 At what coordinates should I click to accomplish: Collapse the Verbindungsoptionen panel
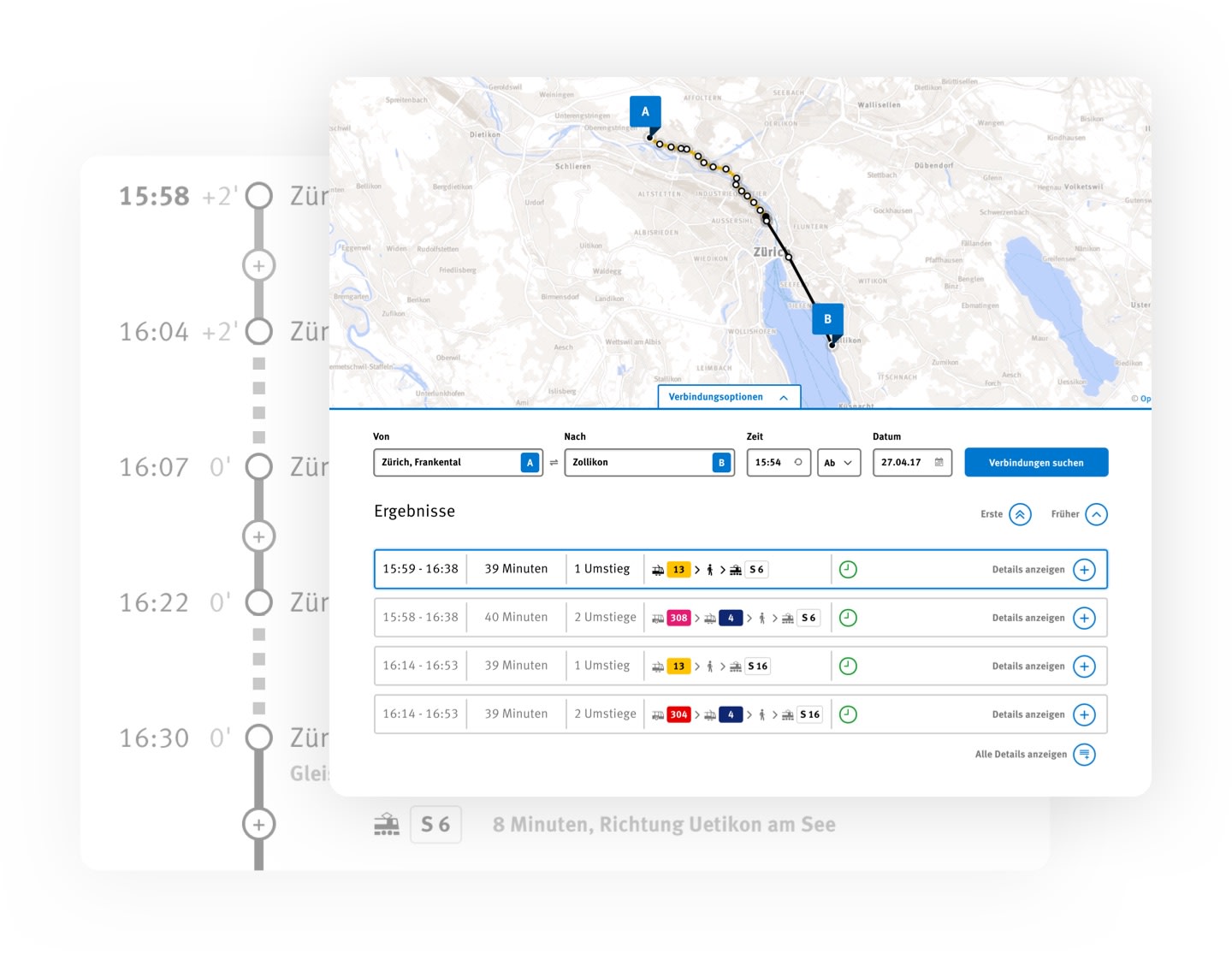click(783, 396)
